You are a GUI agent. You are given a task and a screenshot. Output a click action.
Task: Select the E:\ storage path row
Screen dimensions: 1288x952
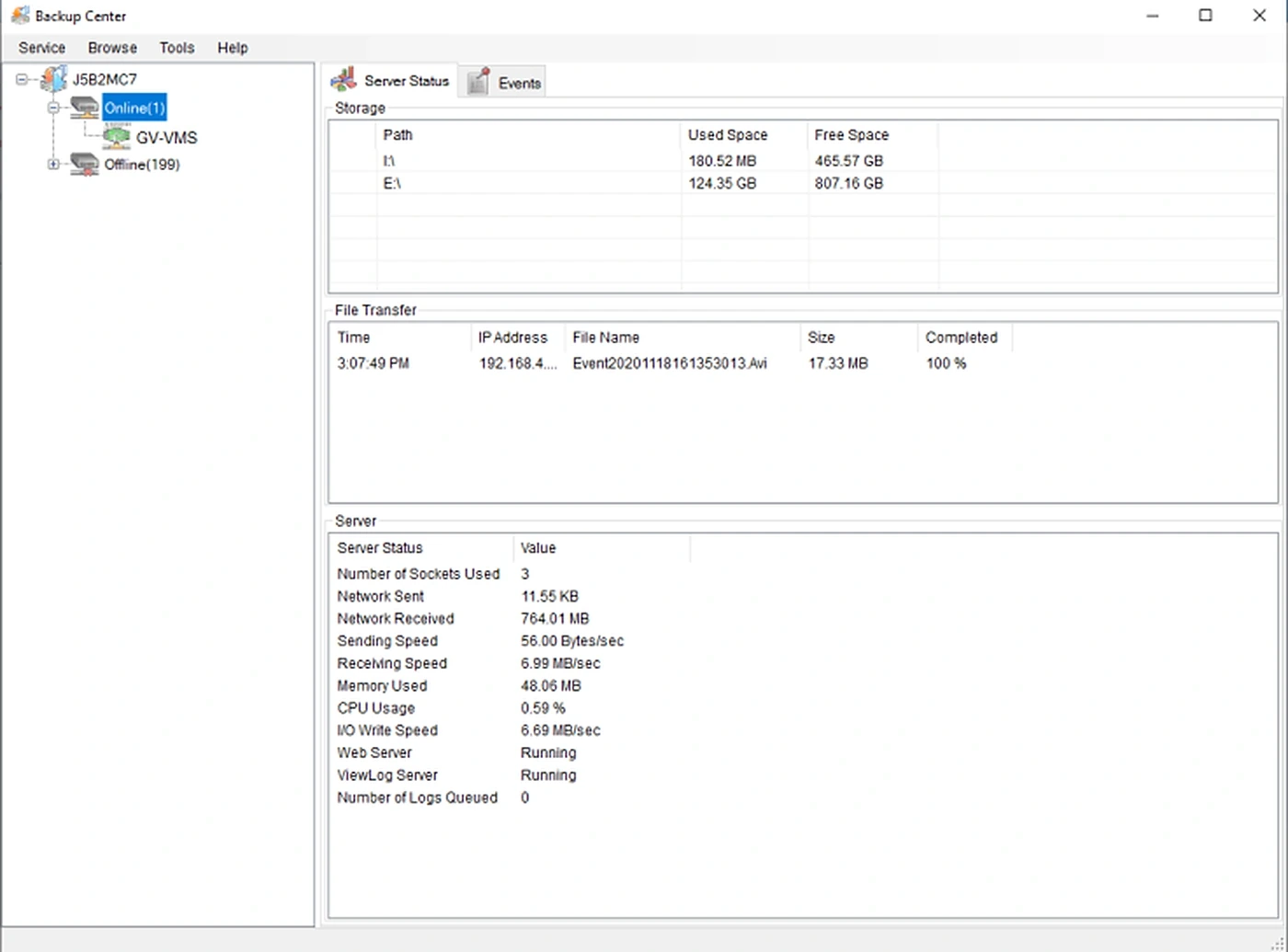click(x=803, y=183)
